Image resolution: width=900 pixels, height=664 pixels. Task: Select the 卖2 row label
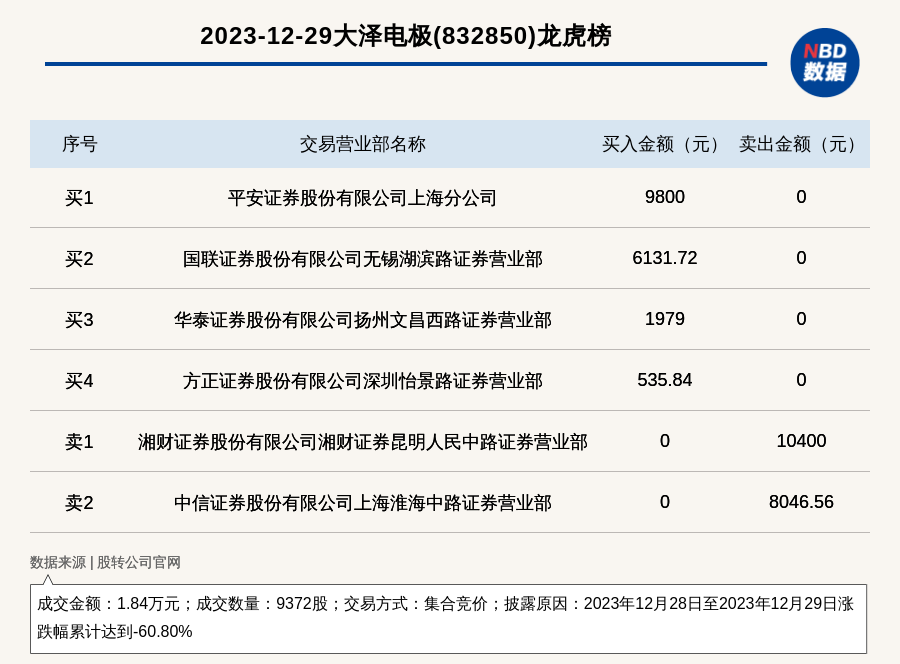point(79,503)
